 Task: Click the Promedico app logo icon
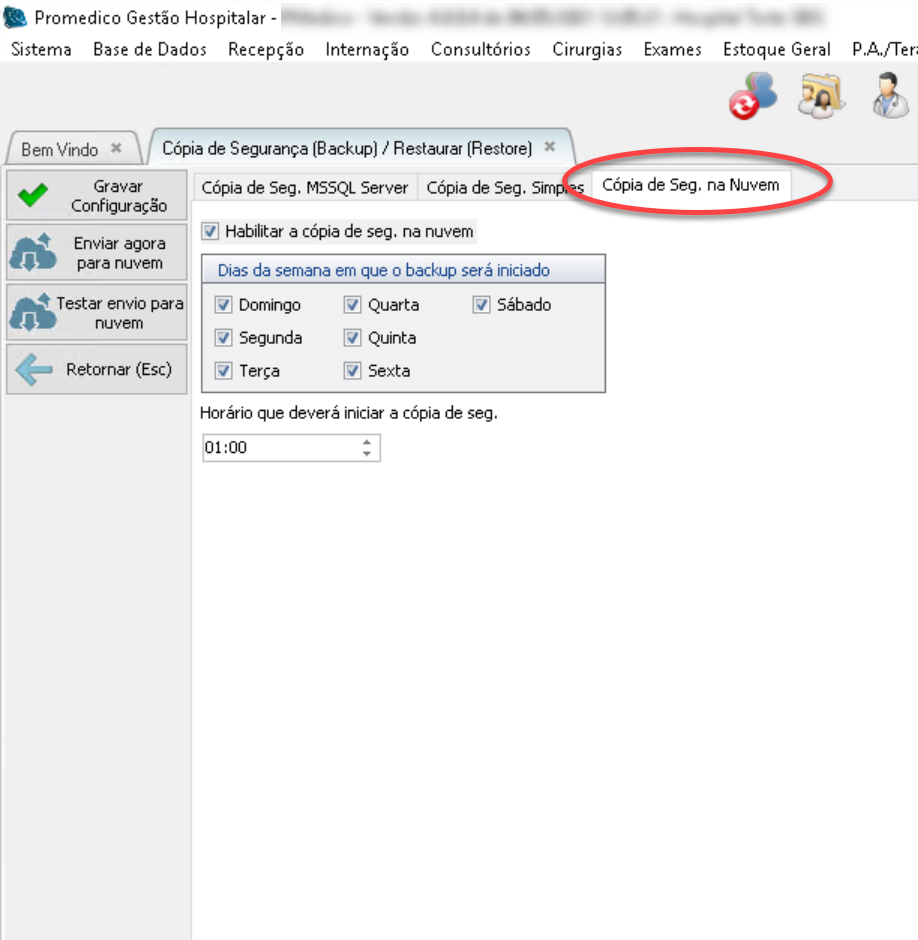click(16, 19)
